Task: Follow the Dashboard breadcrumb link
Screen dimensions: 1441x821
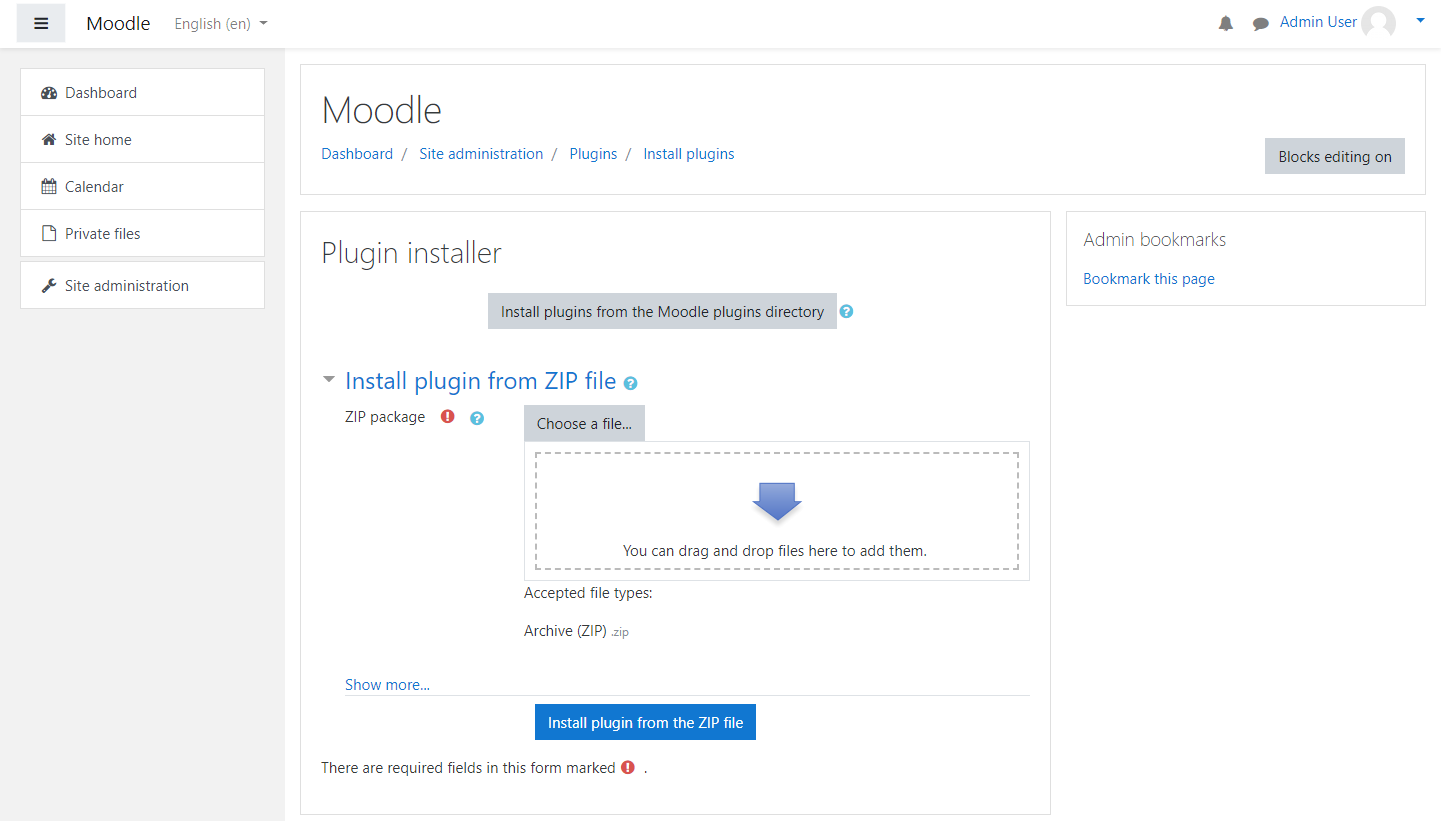Action: point(357,154)
